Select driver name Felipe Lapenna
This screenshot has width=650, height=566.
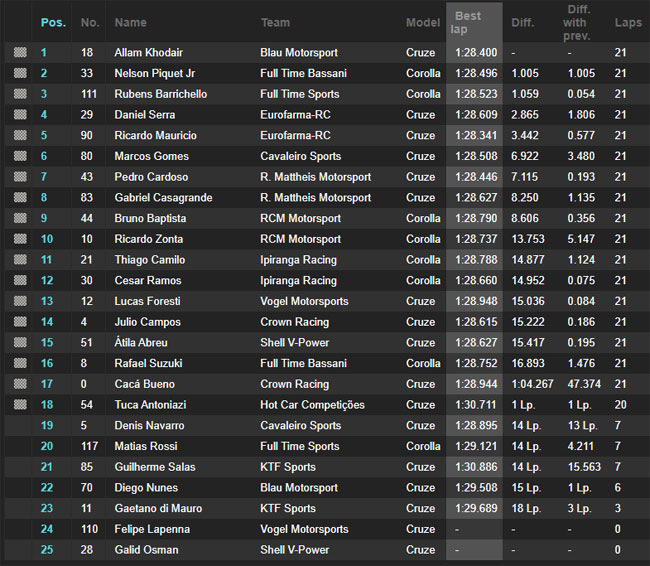(x=152, y=529)
